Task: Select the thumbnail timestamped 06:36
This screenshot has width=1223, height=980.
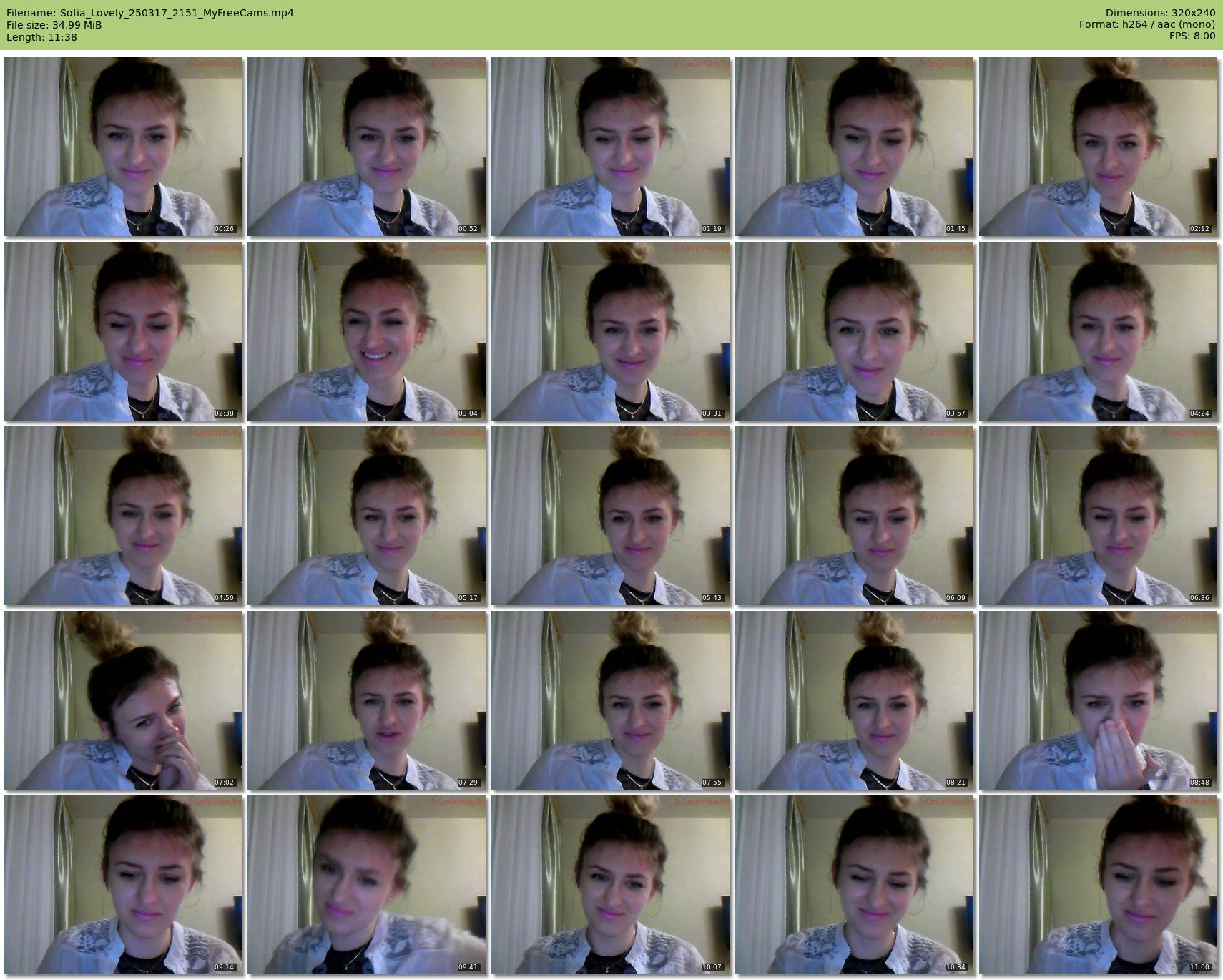Action: click(1099, 516)
